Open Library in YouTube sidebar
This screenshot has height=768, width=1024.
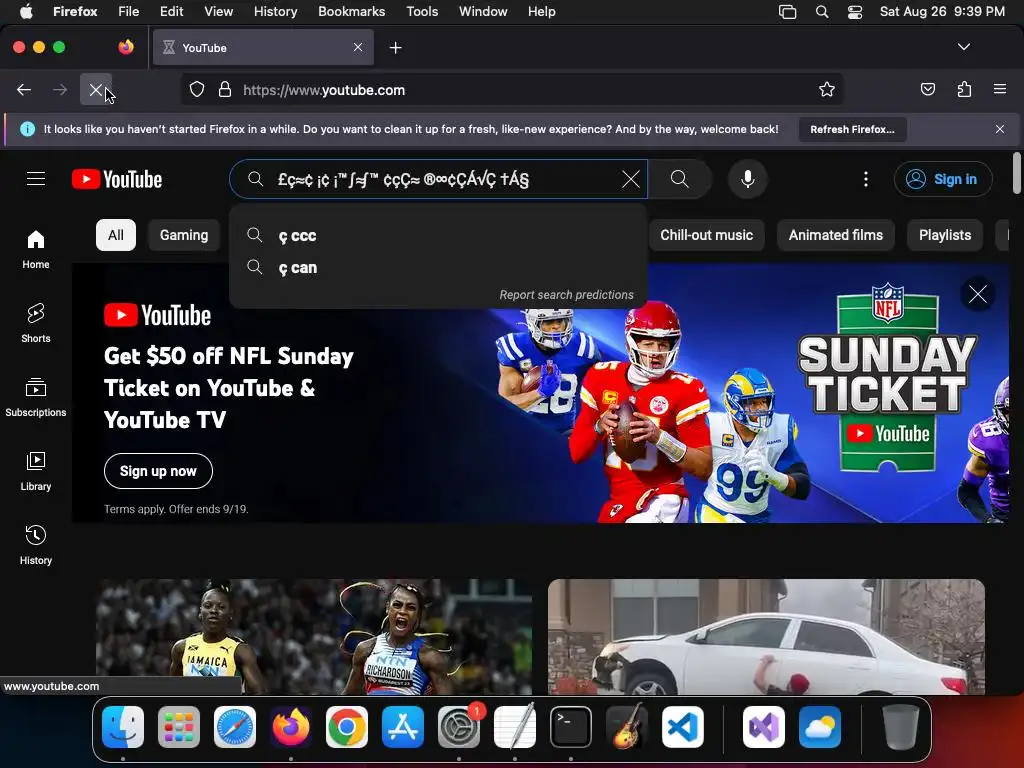point(36,471)
